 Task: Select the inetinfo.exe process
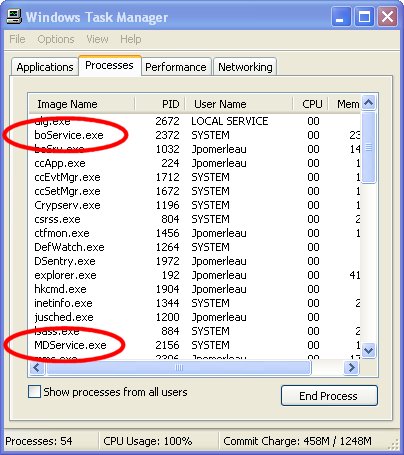pos(63,303)
